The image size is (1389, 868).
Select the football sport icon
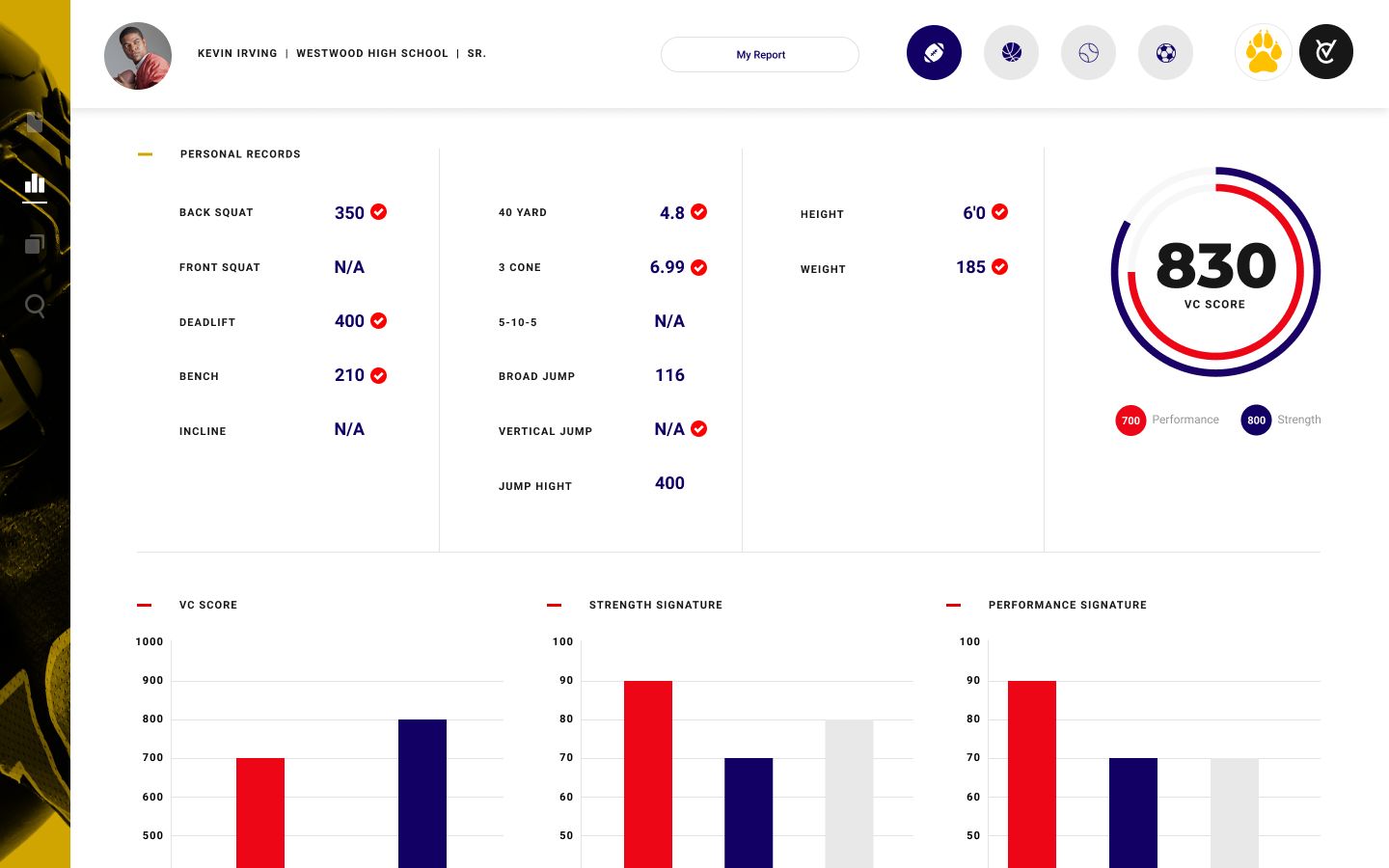[x=934, y=52]
